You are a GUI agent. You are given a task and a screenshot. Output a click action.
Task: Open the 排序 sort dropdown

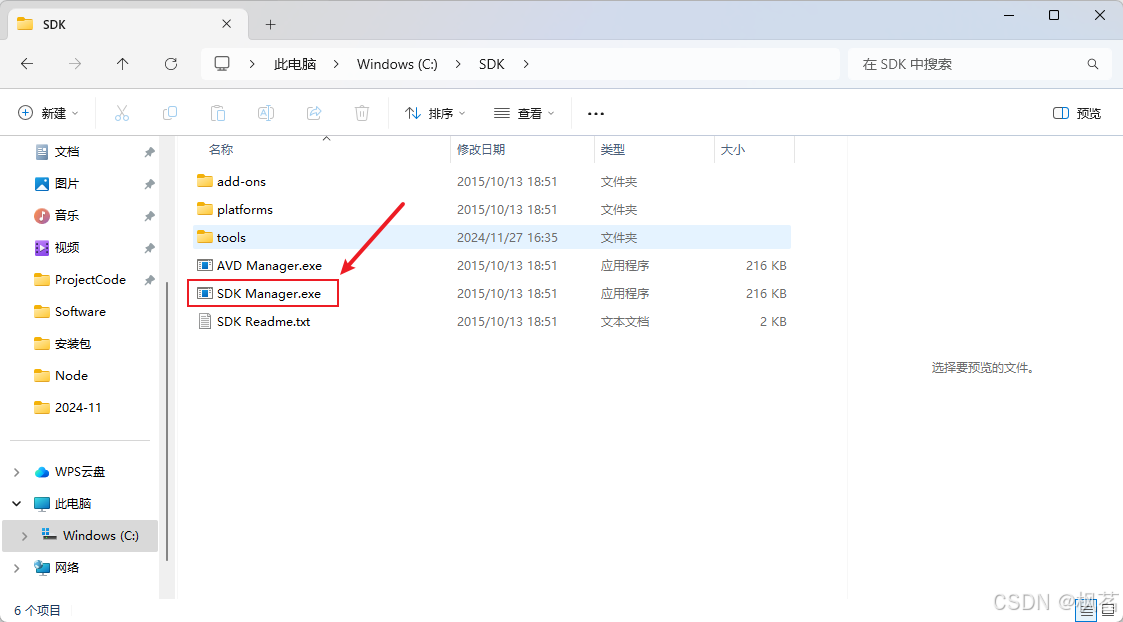tap(435, 113)
